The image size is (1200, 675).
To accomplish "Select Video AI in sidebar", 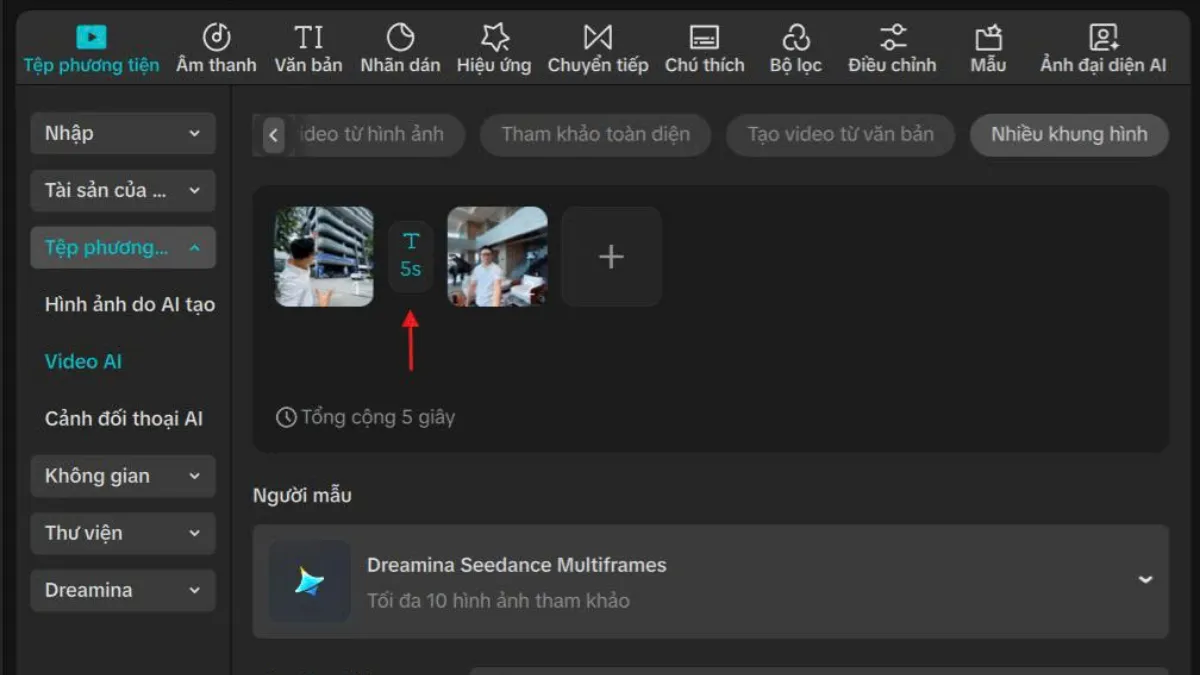I will [83, 362].
